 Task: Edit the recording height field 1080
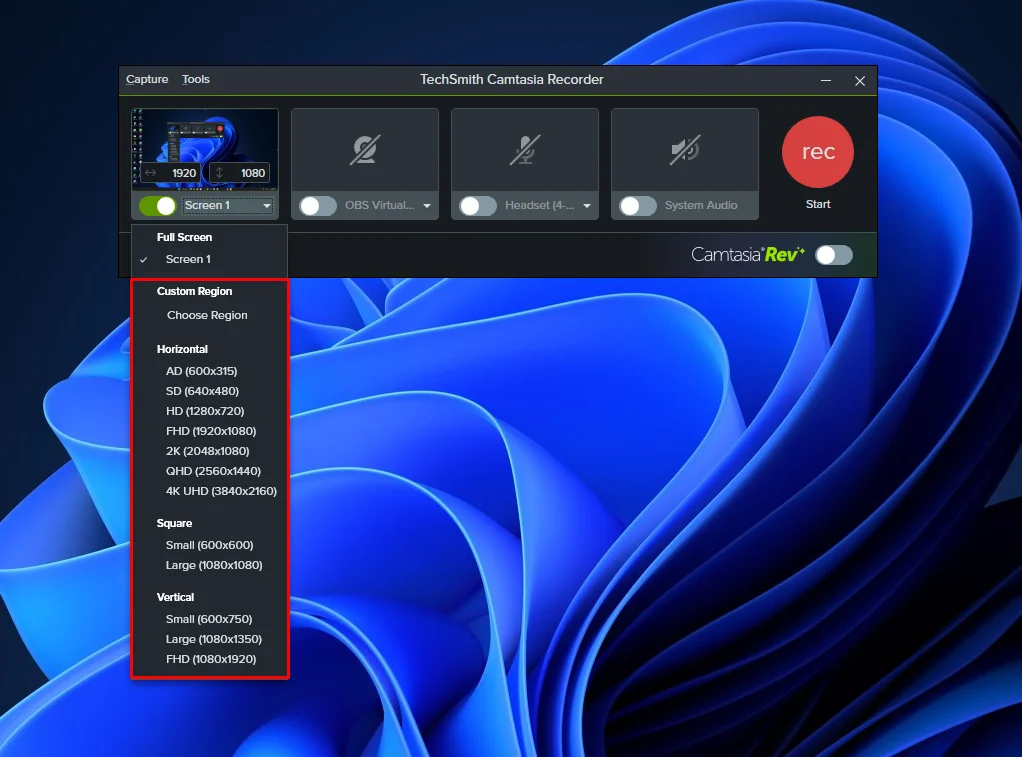[x=240, y=173]
